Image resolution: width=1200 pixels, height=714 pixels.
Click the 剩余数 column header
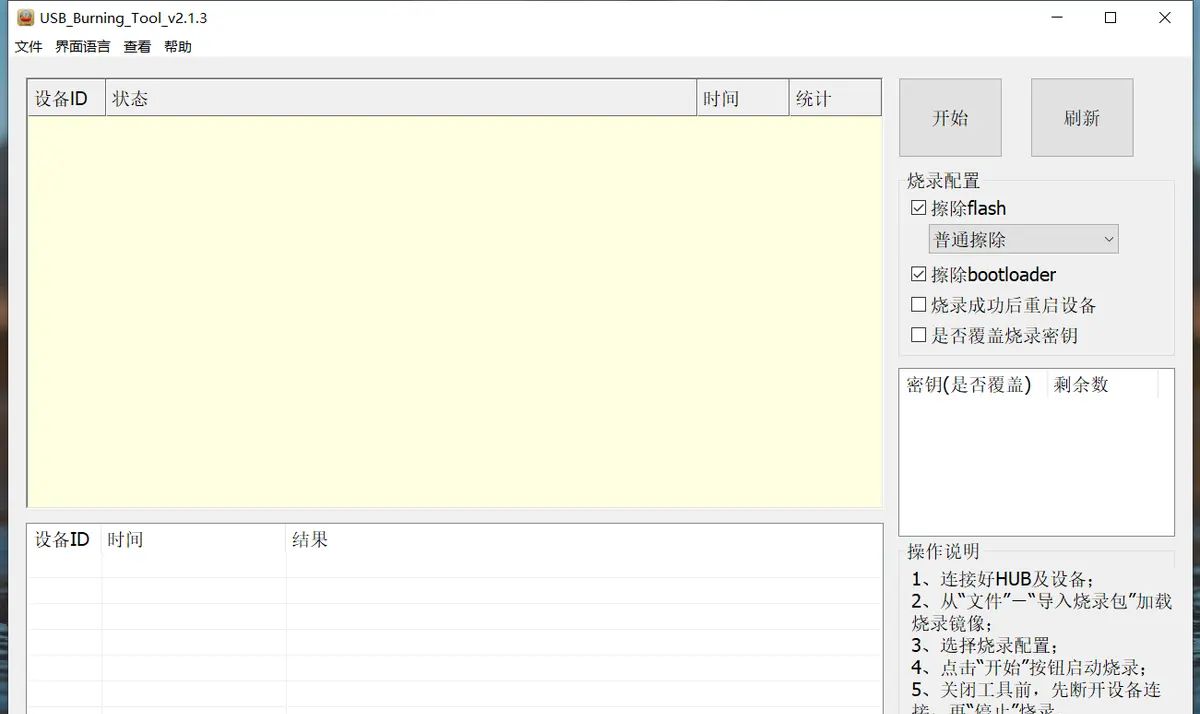coord(1102,385)
